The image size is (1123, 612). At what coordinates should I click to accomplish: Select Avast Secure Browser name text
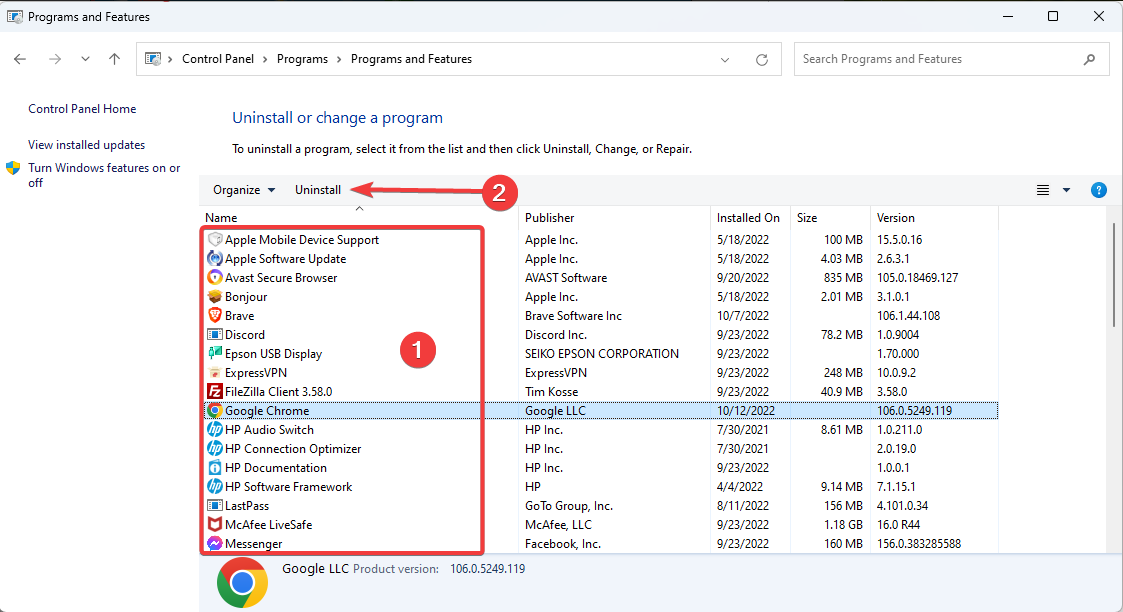pyautogui.click(x=281, y=278)
